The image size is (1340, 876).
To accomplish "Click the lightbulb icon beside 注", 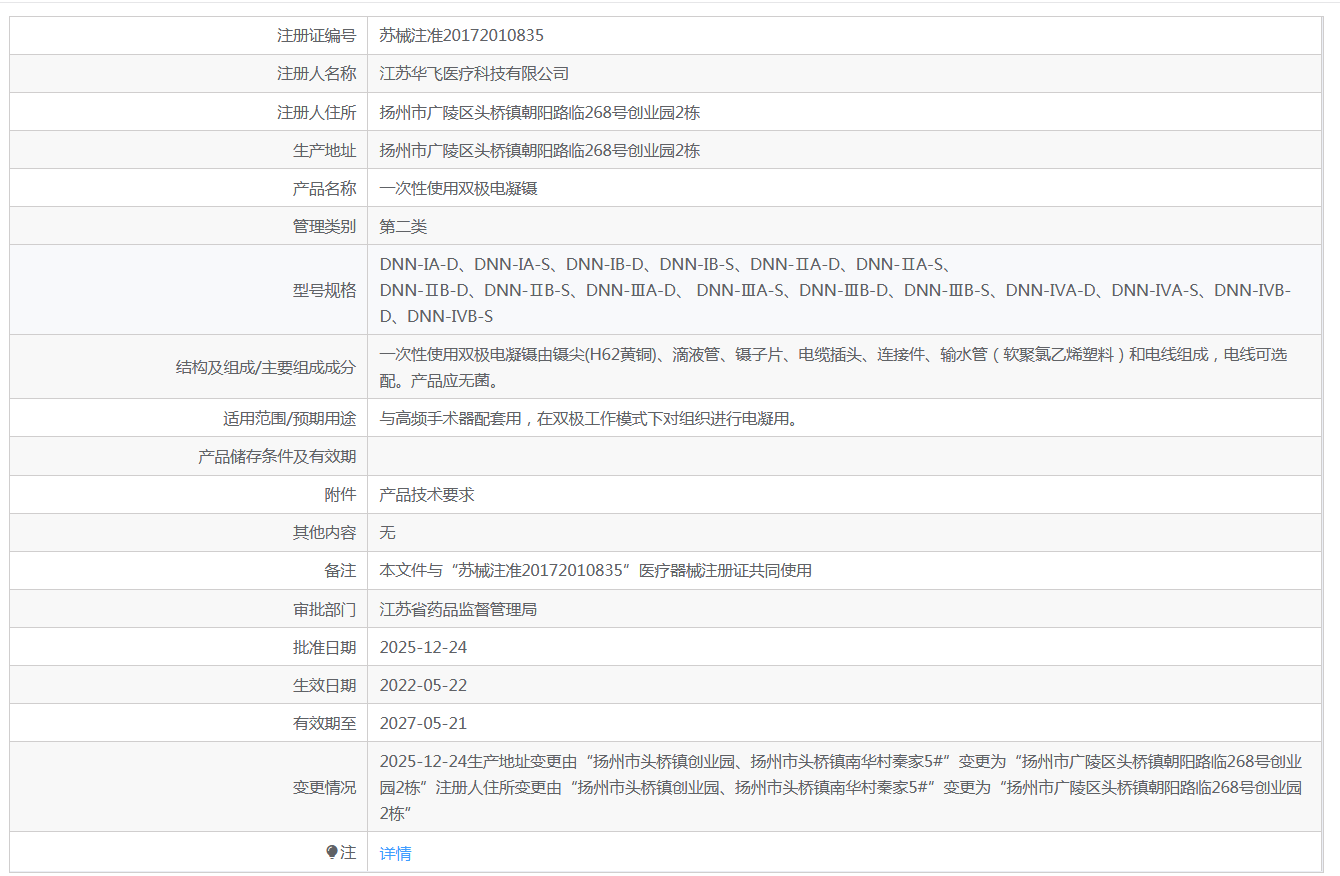I will (332, 852).
